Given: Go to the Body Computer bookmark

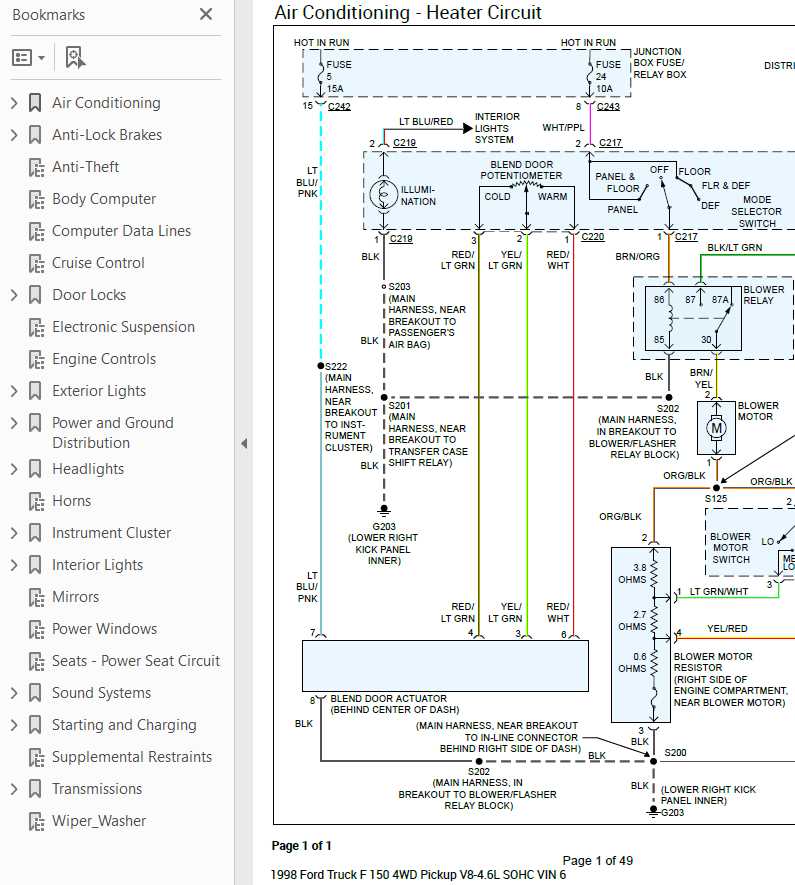Looking at the screenshot, I should [104, 199].
